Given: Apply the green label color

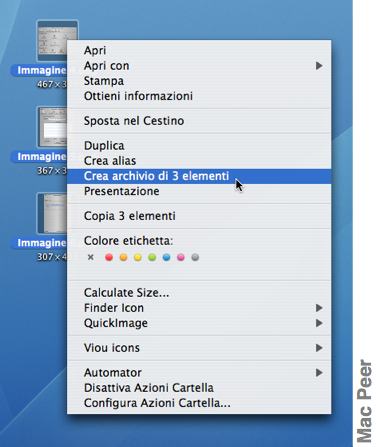Looking at the screenshot, I should coord(152,257).
